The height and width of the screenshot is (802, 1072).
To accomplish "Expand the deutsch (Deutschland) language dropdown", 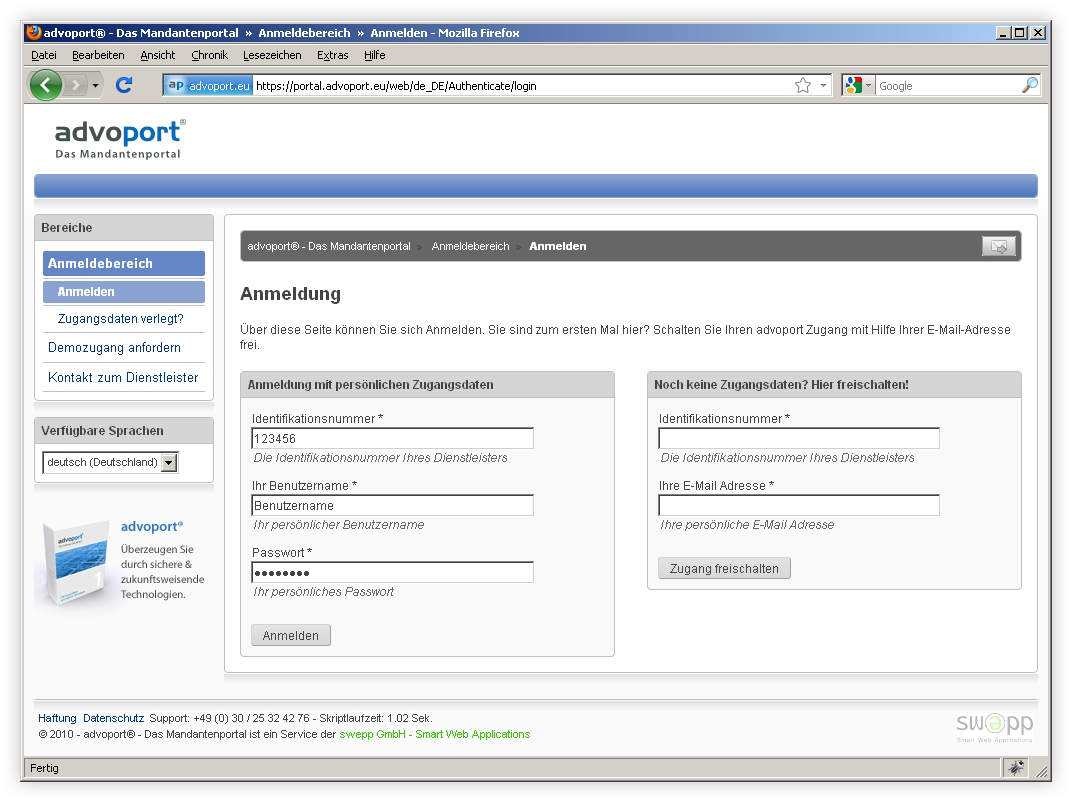I will pos(110,462).
